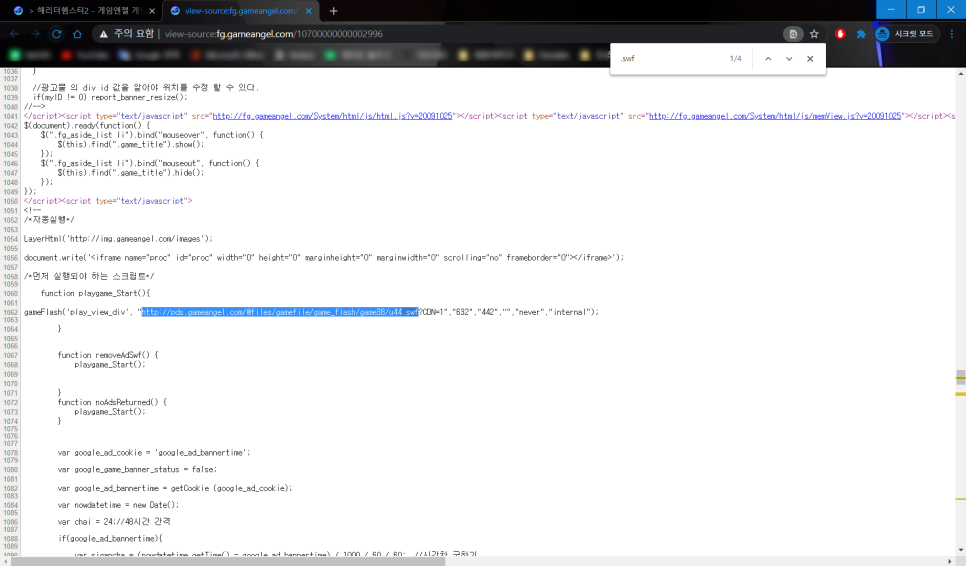Image resolution: width=966 pixels, height=566 pixels.
Task: Open the Chrome three-dot menu
Action: [x=952, y=34]
